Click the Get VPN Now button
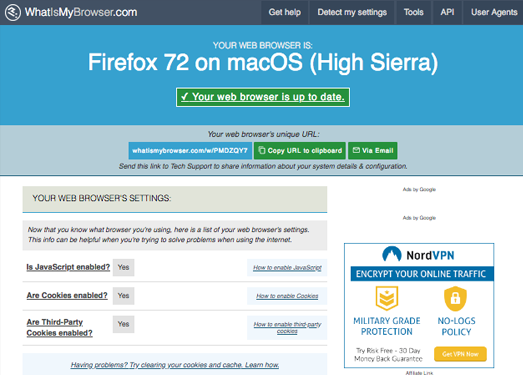Screen dimensions: 523x375 460,354
